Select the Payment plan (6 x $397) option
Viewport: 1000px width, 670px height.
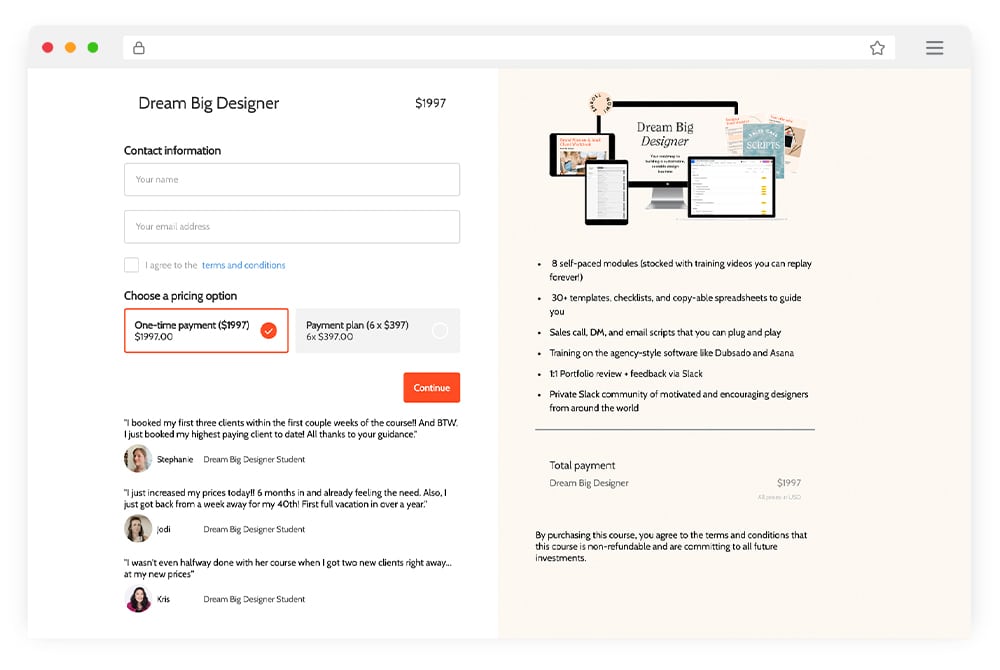(378, 330)
